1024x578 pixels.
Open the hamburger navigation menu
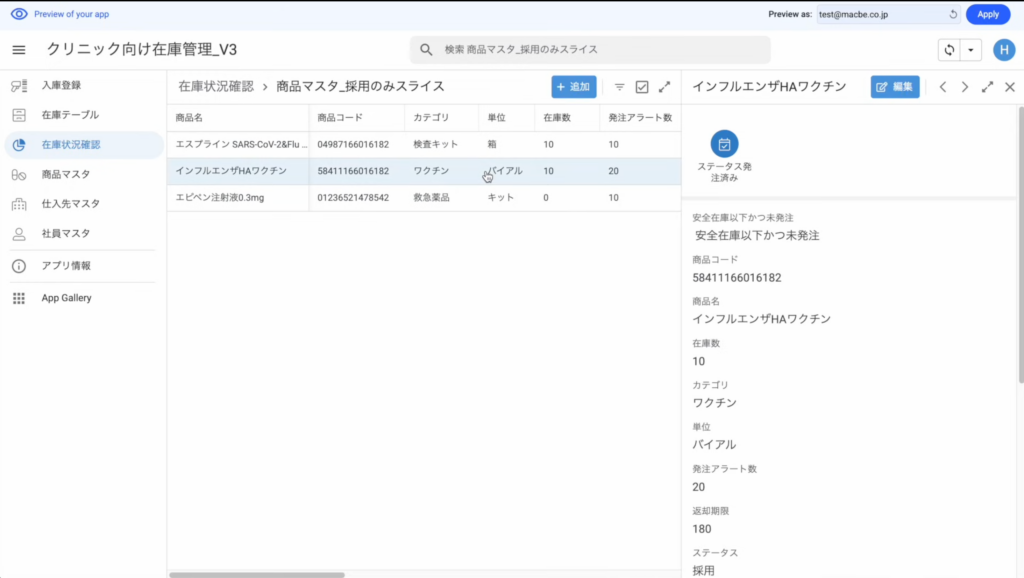(x=19, y=50)
